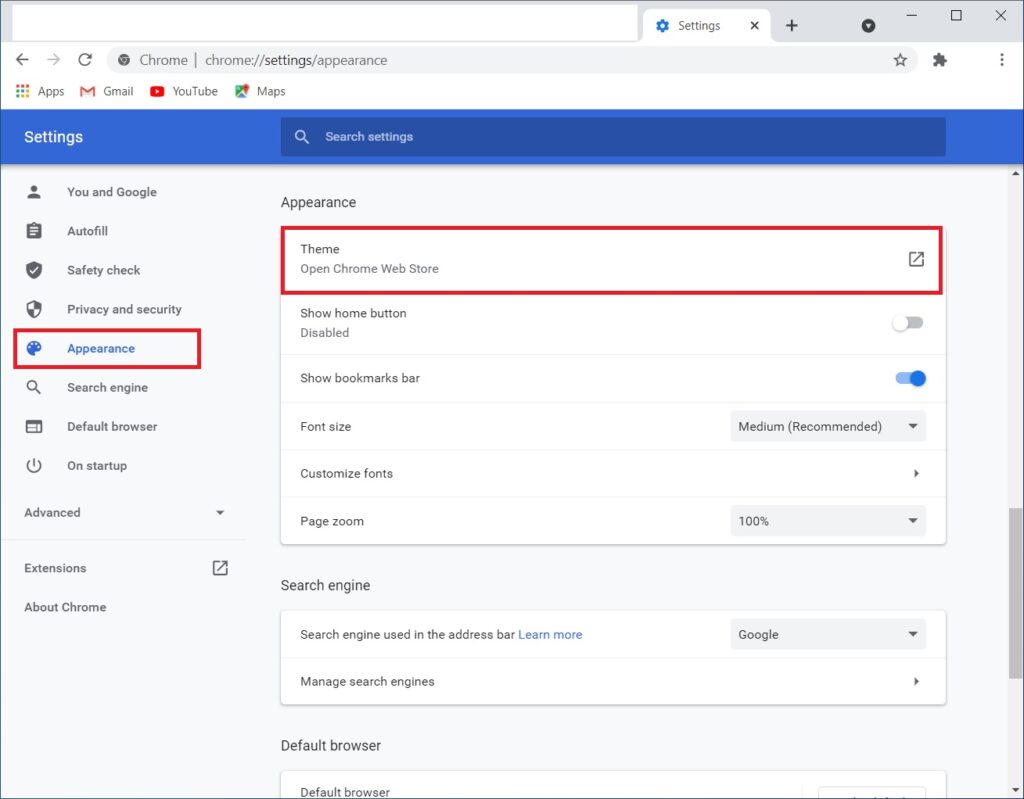Click the Autofill clipboard icon

click(x=34, y=231)
